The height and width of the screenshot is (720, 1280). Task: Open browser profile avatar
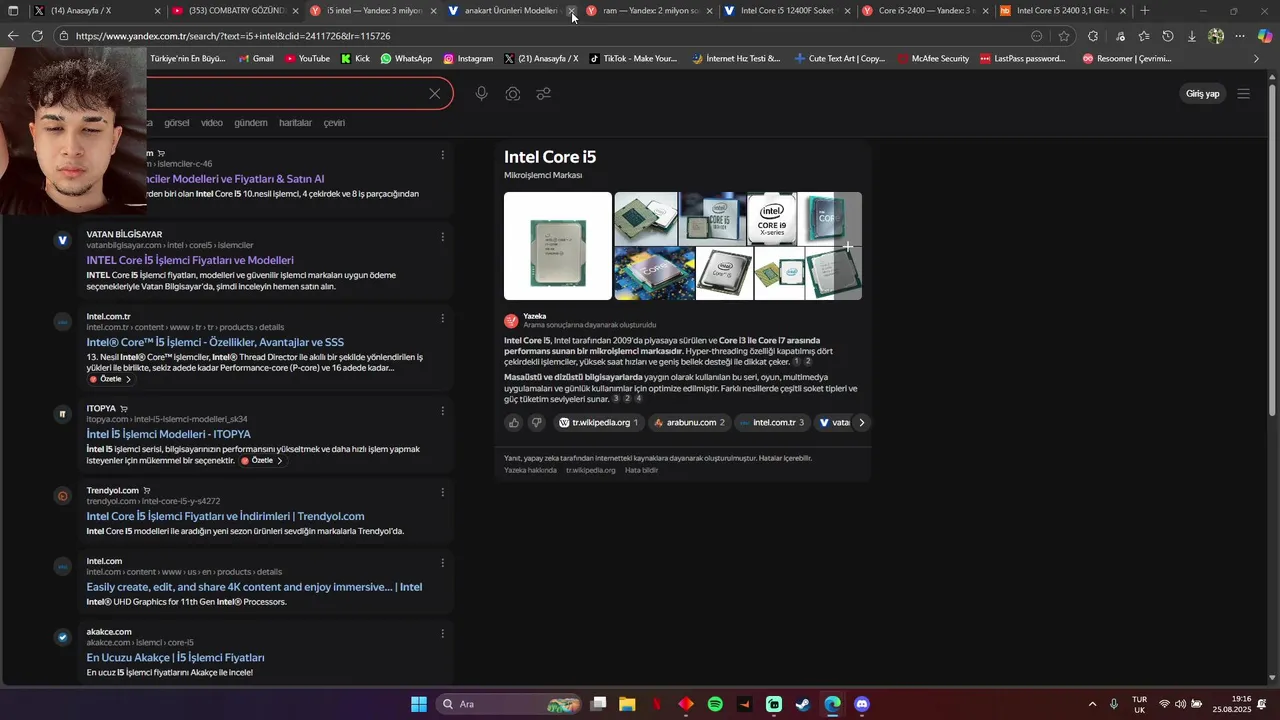click(1216, 36)
